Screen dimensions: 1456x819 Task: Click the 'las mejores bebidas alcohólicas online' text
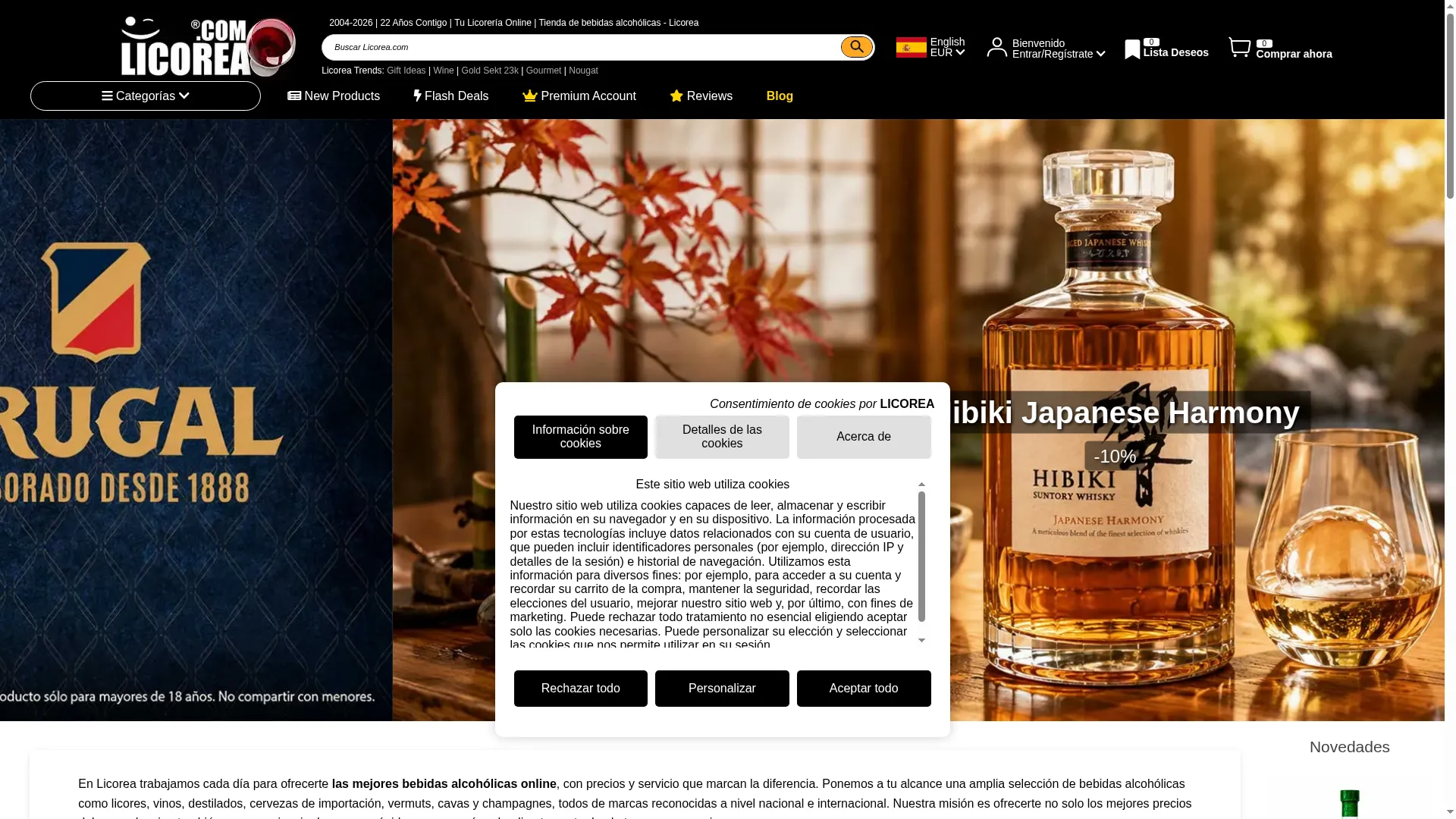pos(444,784)
